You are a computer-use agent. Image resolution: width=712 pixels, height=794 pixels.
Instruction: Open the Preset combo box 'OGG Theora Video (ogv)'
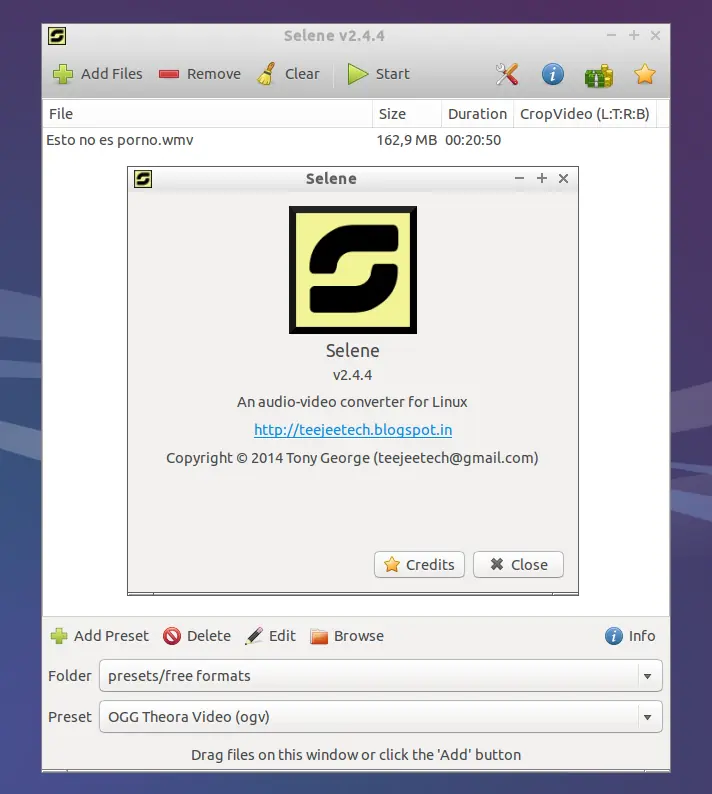[381, 717]
